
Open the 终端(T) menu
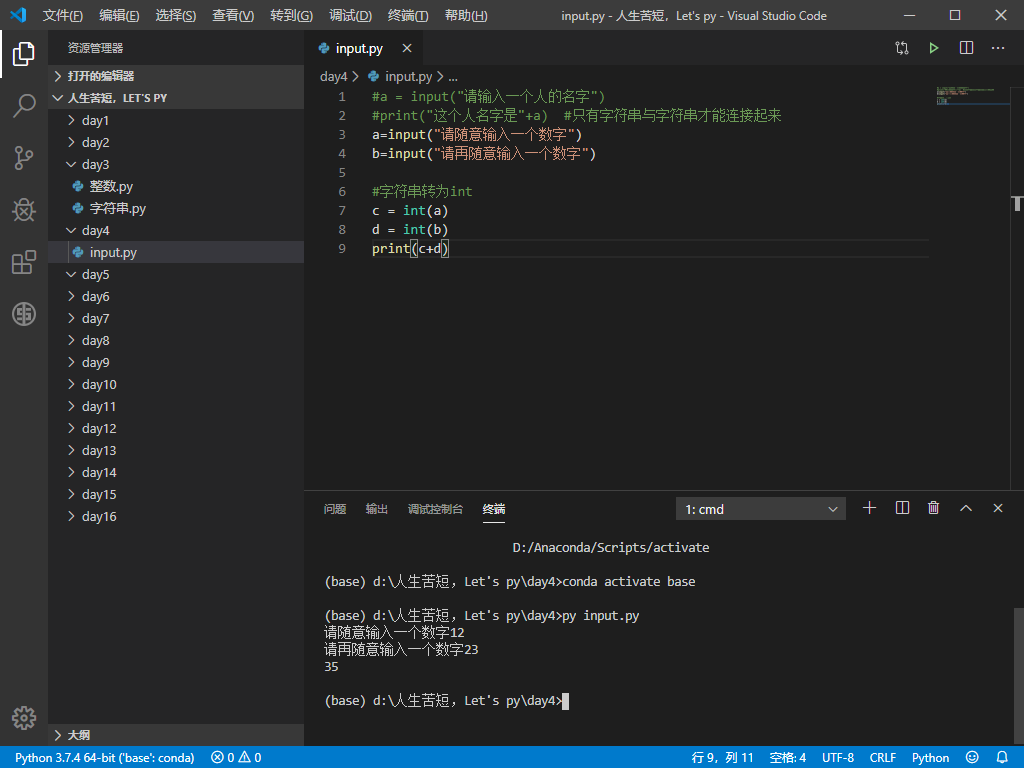pyautogui.click(x=408, y=15)
